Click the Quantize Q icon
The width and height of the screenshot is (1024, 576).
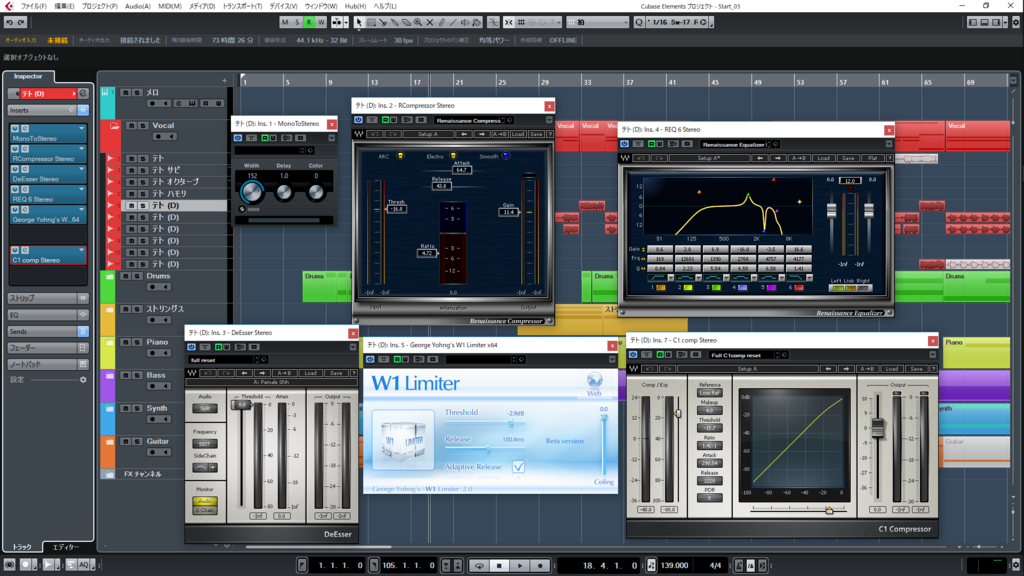[639, 22]
